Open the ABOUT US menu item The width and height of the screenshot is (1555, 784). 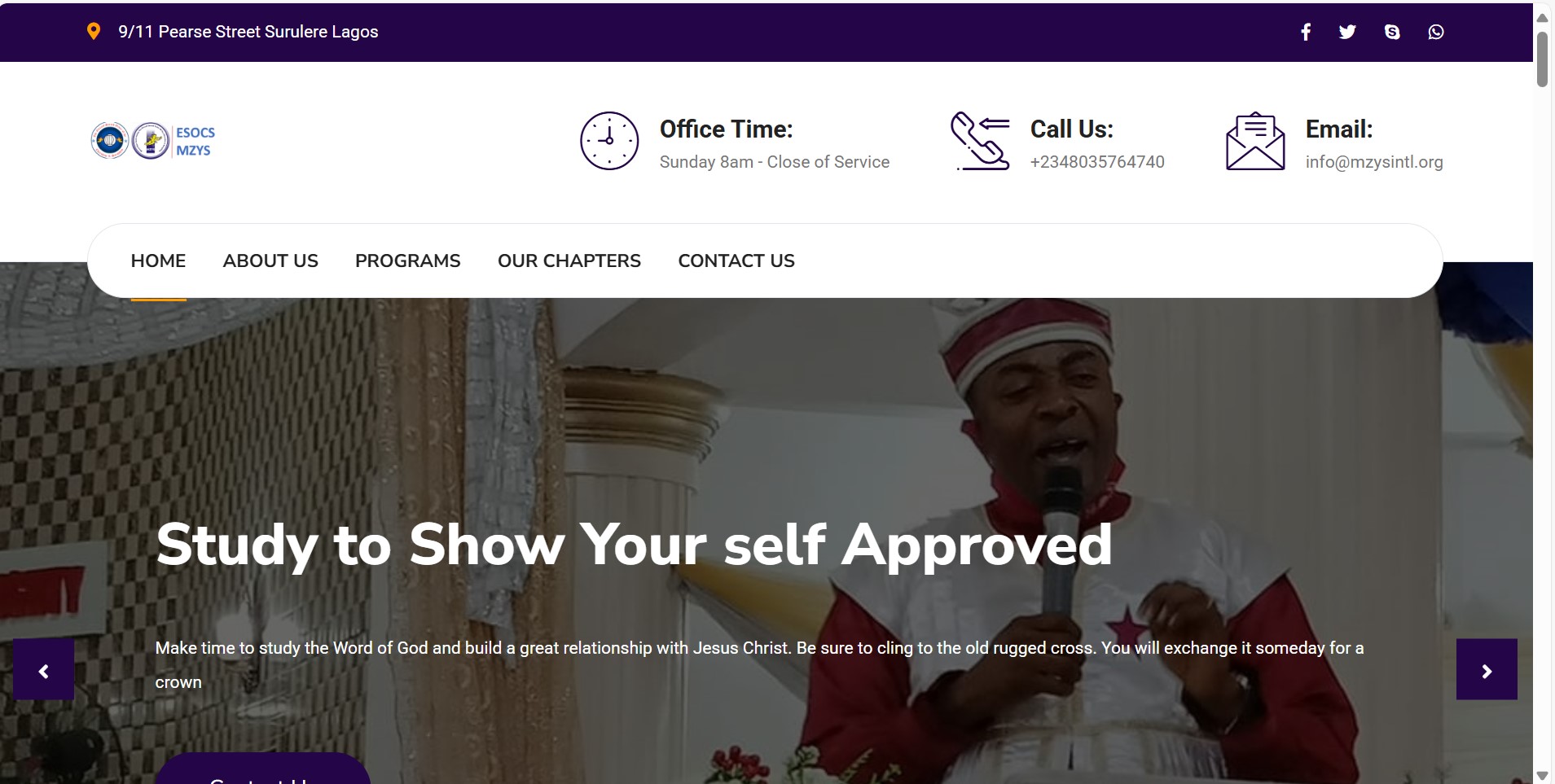[x=270, y=261]
